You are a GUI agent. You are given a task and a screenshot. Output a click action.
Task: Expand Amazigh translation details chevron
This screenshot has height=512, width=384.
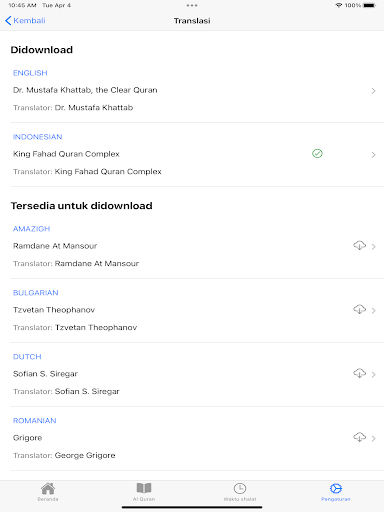pyautogui.click(x=373, y=247)
